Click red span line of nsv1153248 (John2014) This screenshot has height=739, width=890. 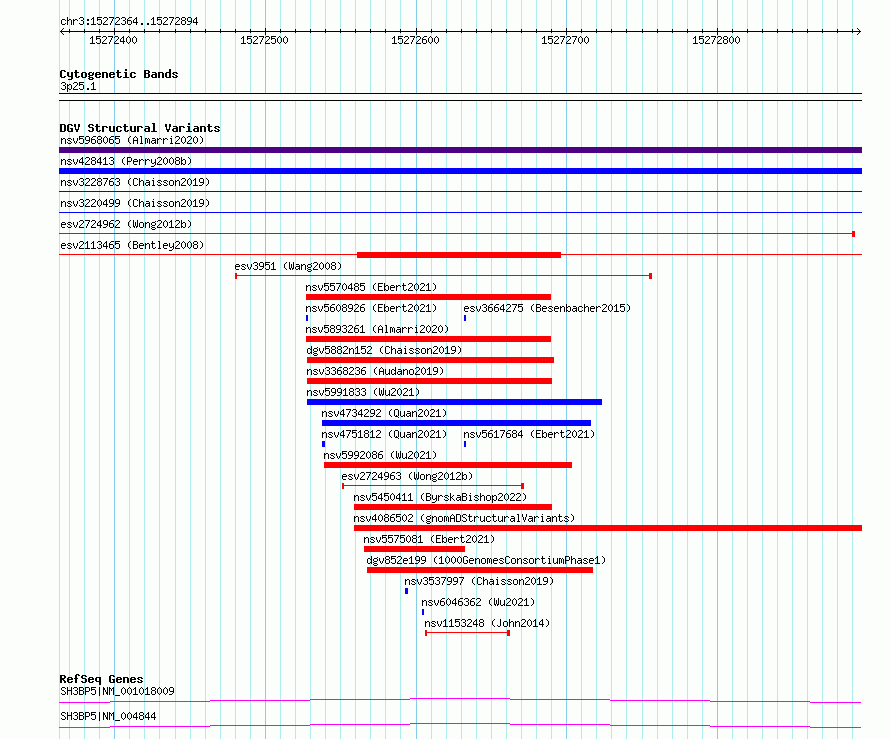[x=467, y=633]
